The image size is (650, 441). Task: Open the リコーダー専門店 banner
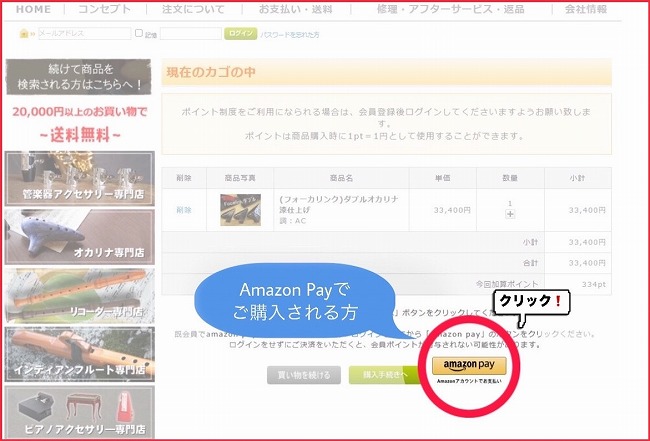point(80,296)
